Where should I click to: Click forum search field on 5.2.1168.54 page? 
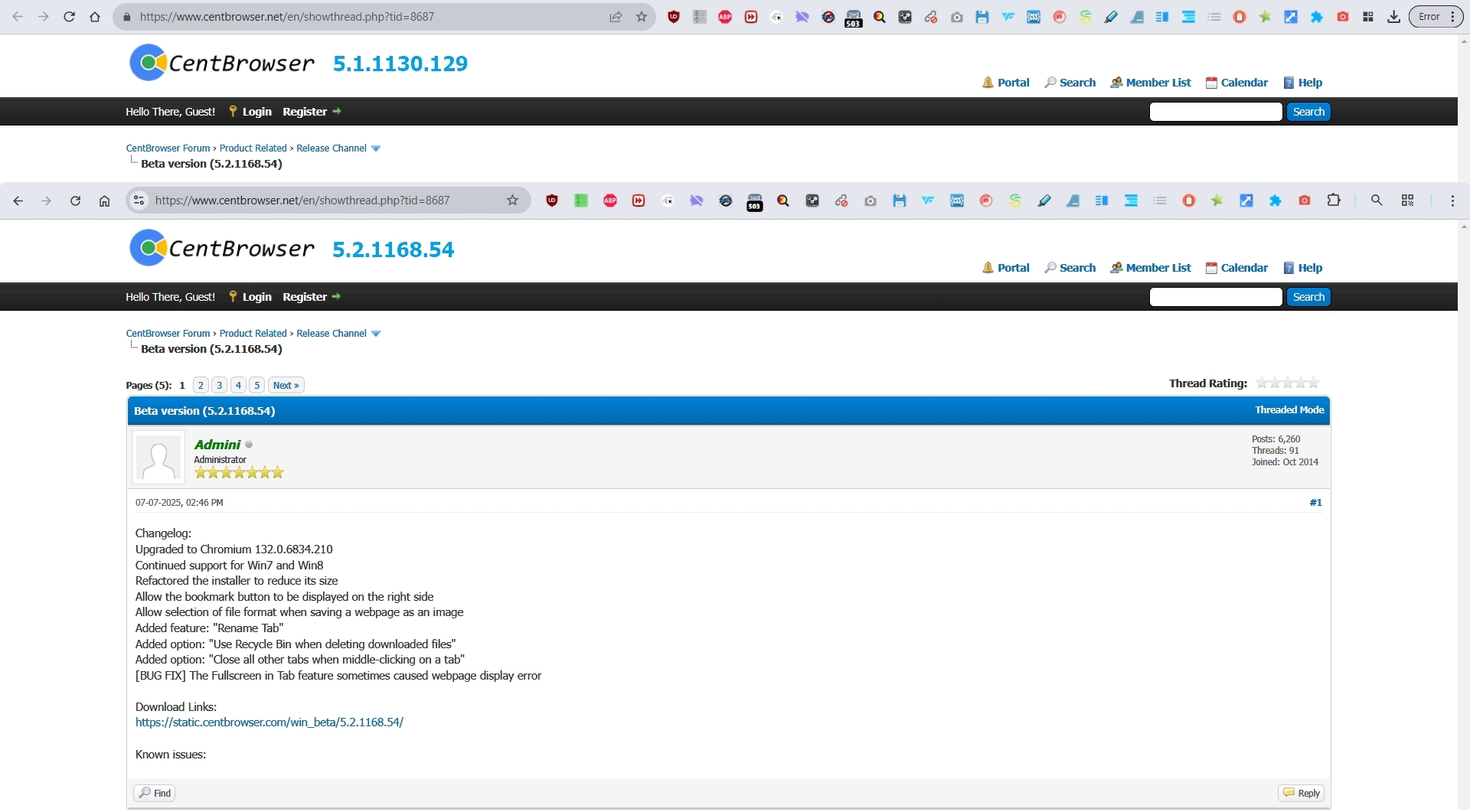(1216, 297)
